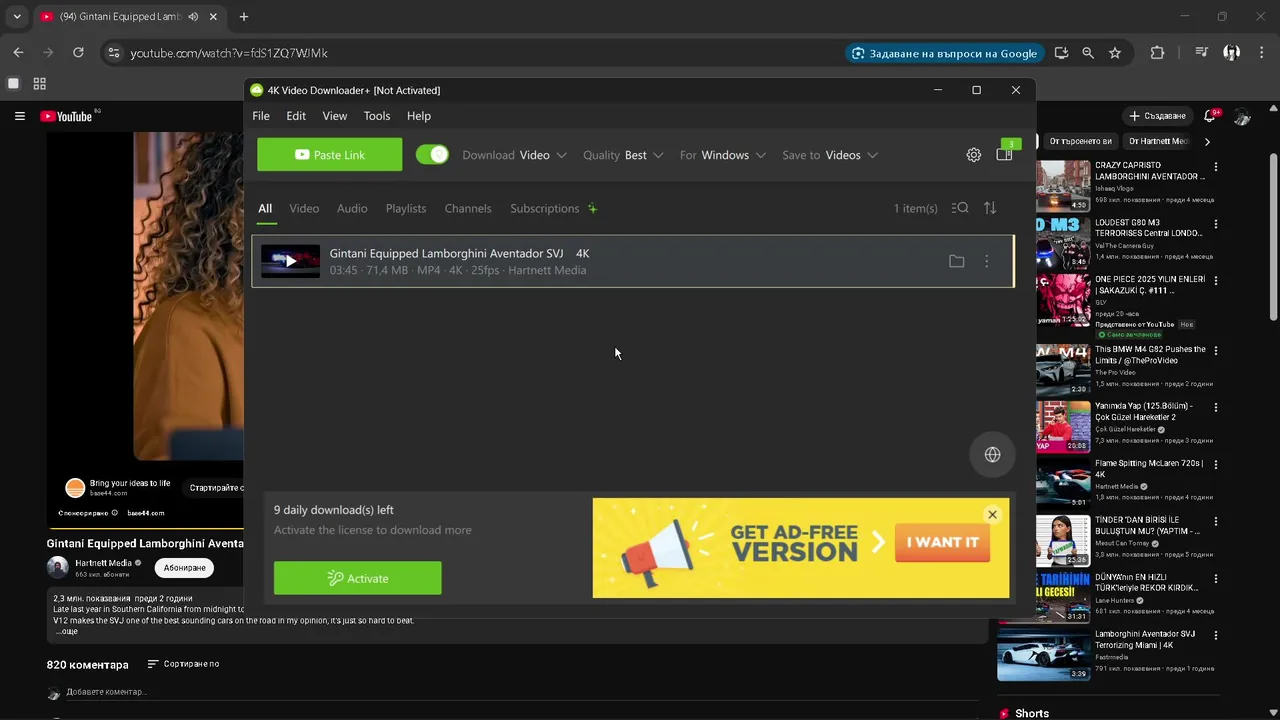Close the Gintani YouTube browser tab
Screen dimensions: 1280x720
[213, 17]
